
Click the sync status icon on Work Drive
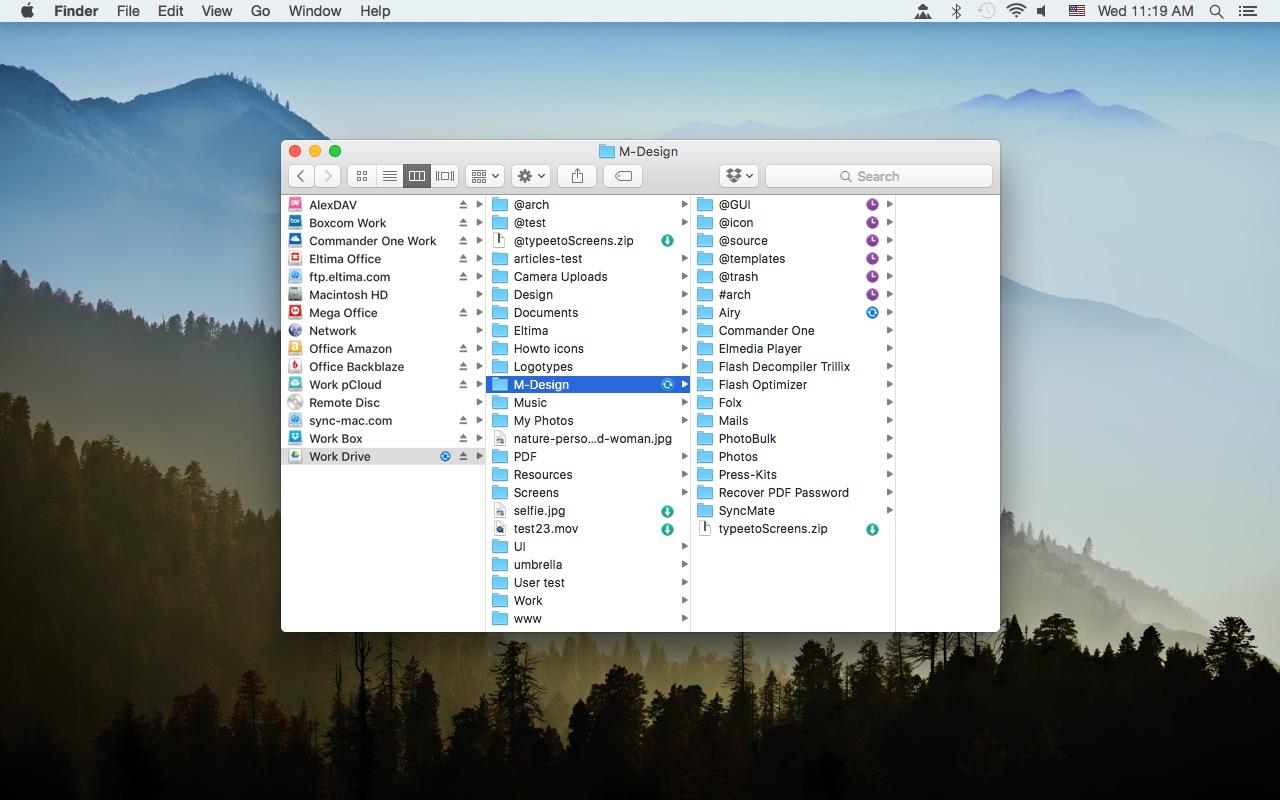pos(446,457)
